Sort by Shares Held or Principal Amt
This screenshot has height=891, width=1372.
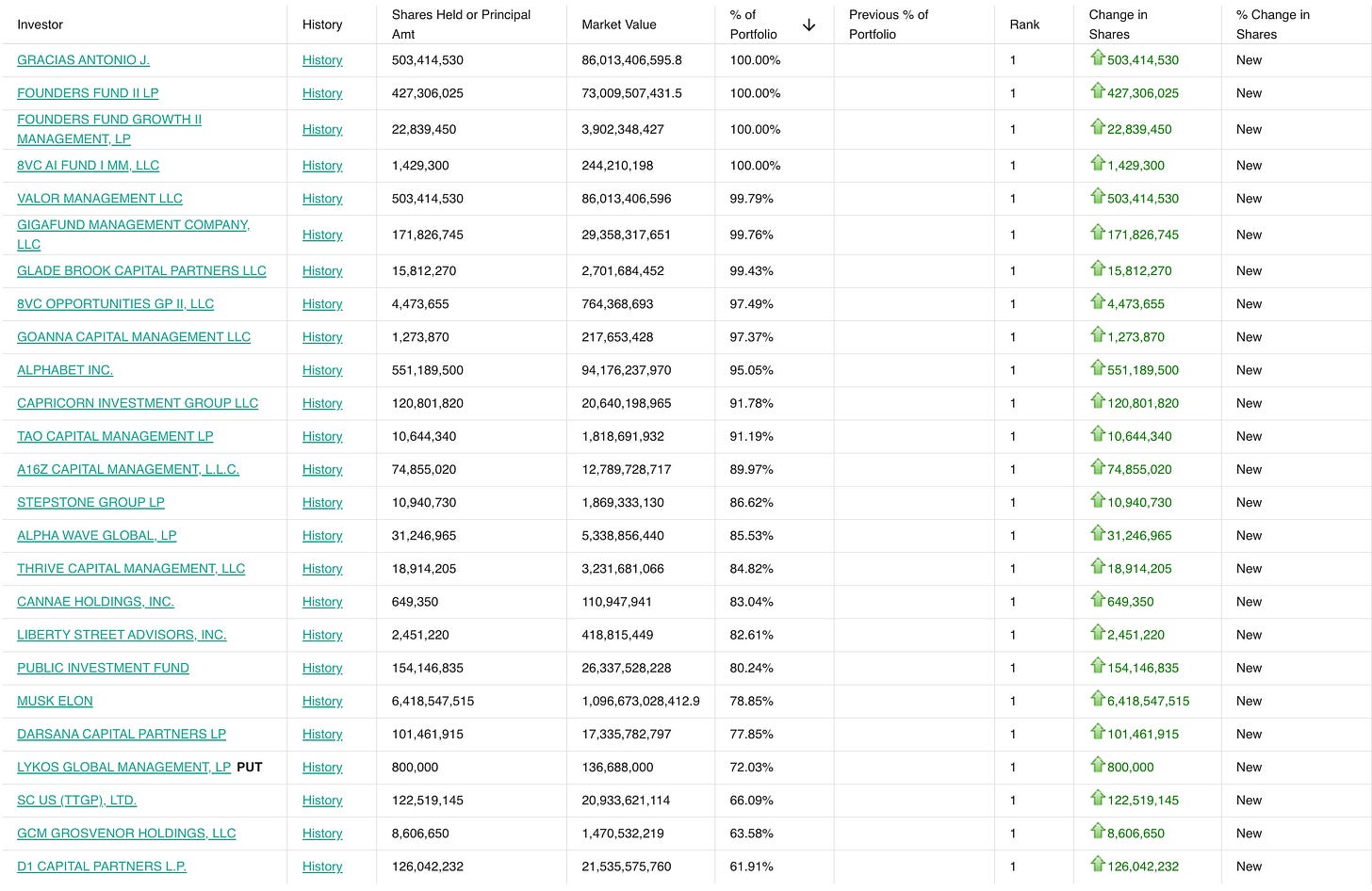pos(461,24)
